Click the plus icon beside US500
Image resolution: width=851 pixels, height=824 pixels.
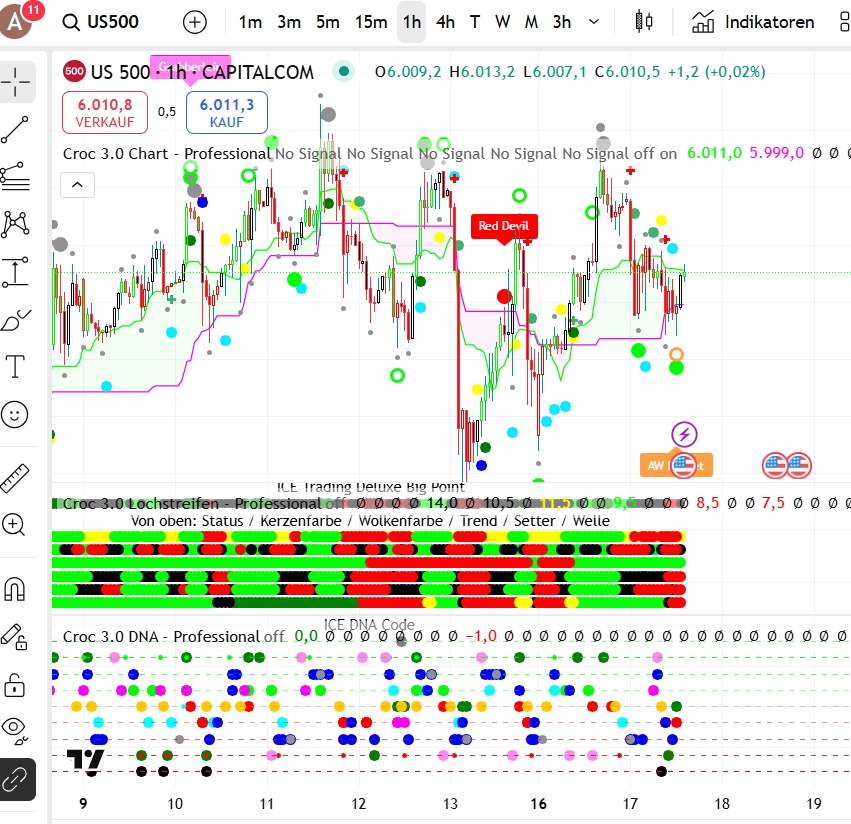(x=195, y=22)
